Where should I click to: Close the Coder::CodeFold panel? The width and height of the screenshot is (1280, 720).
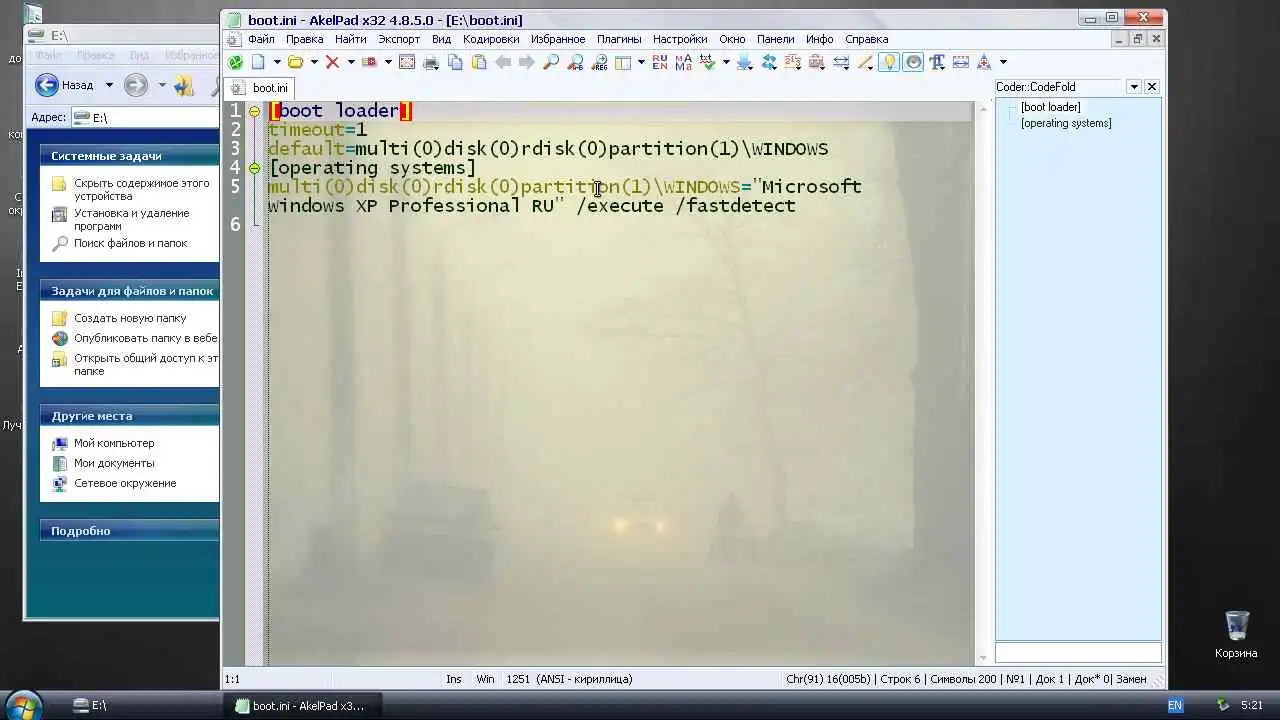(x=1152, y=87)
